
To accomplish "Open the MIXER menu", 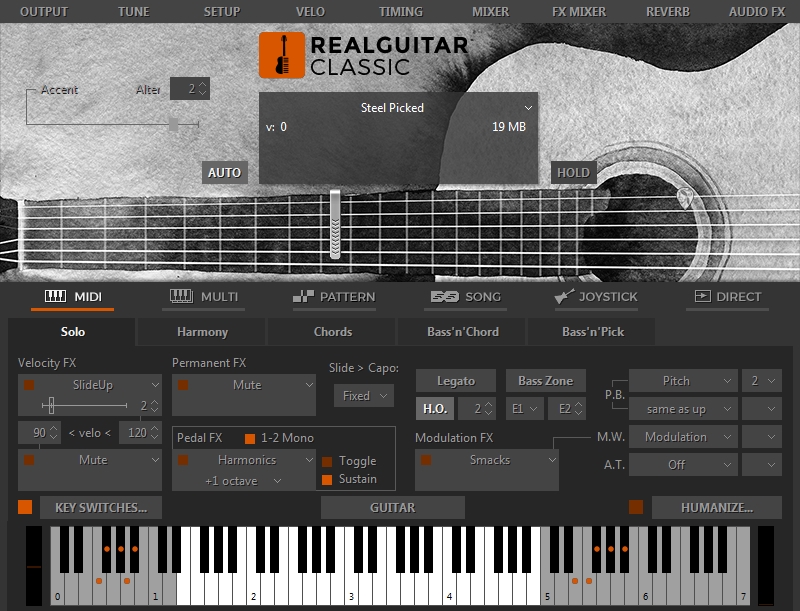I will (490, 11).
